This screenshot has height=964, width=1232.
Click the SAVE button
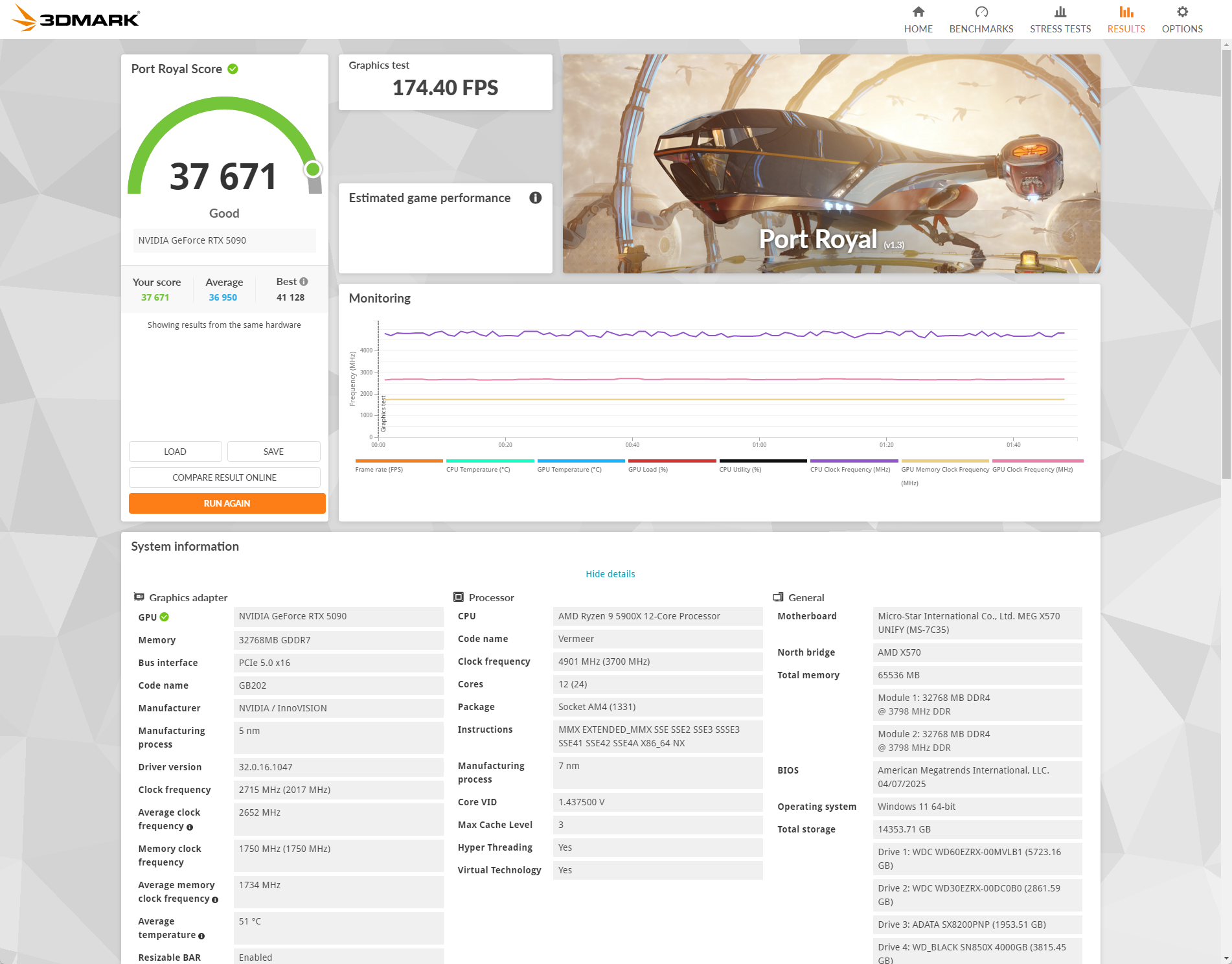273,452
